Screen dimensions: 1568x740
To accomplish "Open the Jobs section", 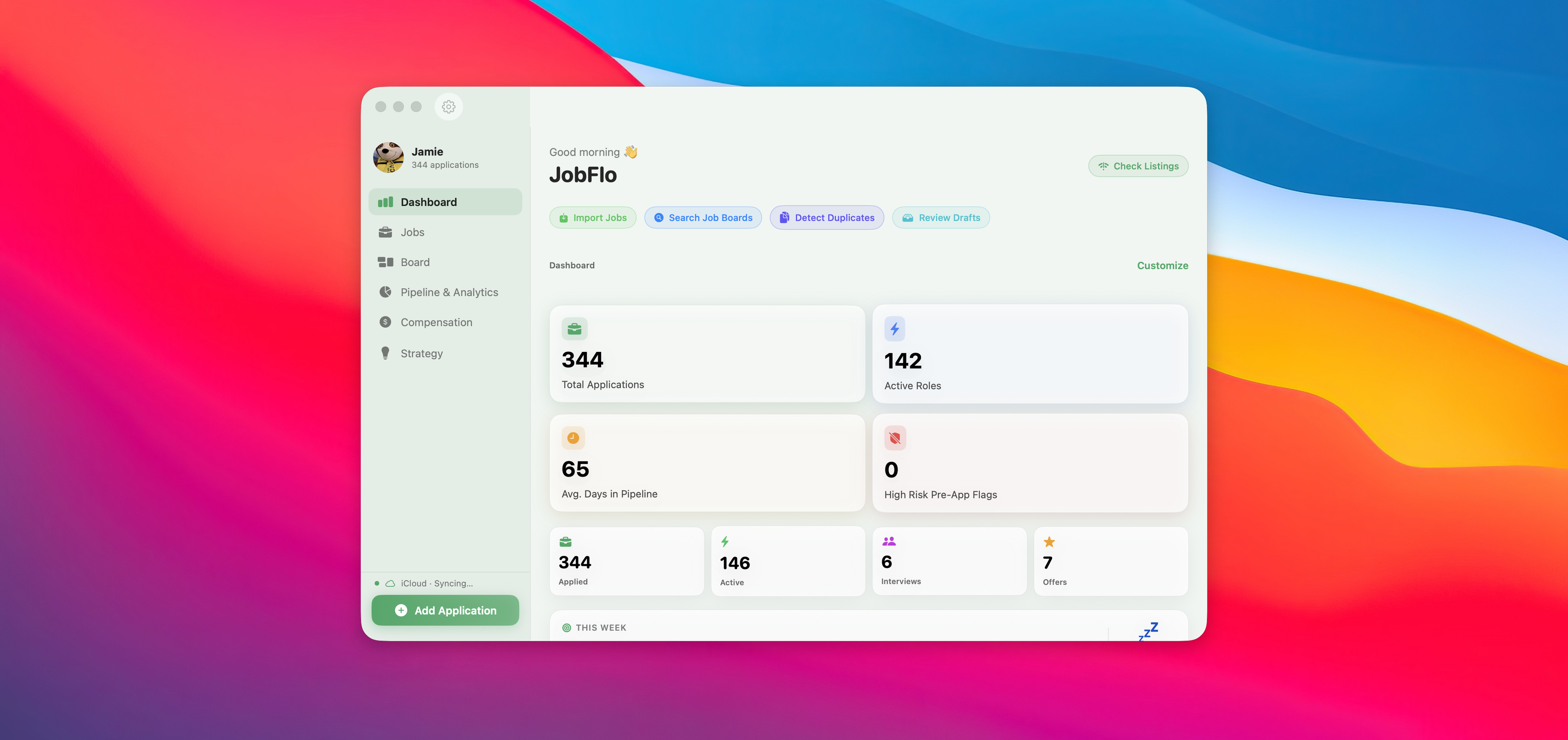I will tap(445, 232).
